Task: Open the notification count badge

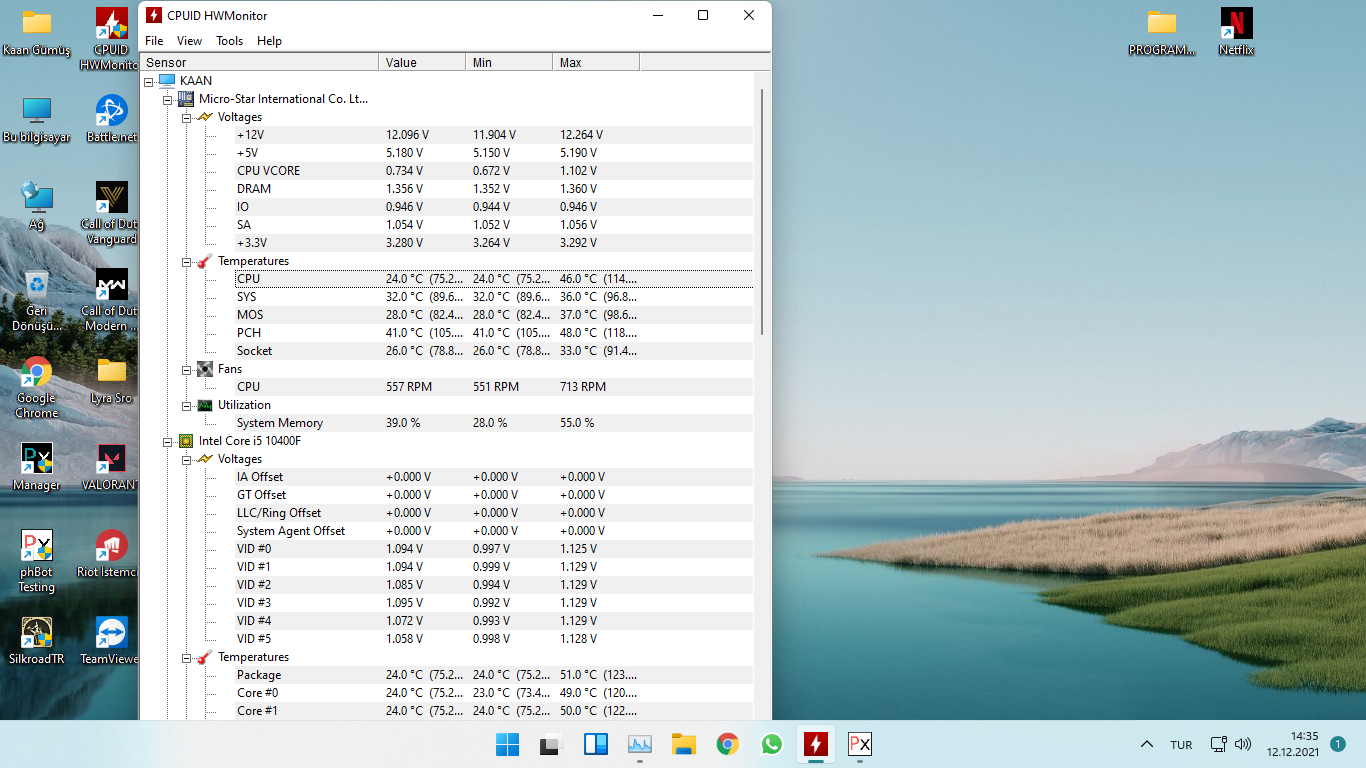Action: click(x=1338, y=744)
